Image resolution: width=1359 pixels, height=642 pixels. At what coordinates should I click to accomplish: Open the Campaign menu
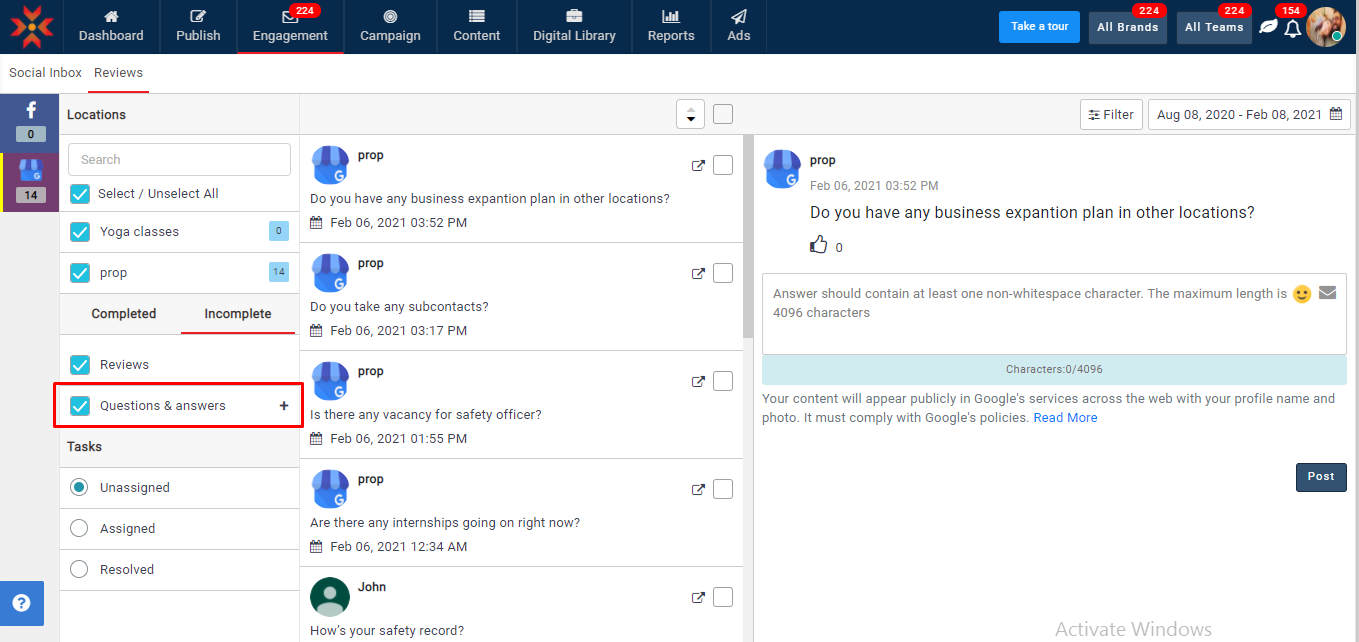click(x=390, y=27)
